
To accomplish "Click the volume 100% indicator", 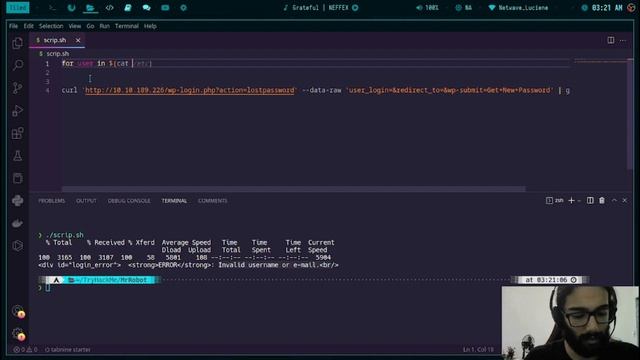I will click(427, 8).
